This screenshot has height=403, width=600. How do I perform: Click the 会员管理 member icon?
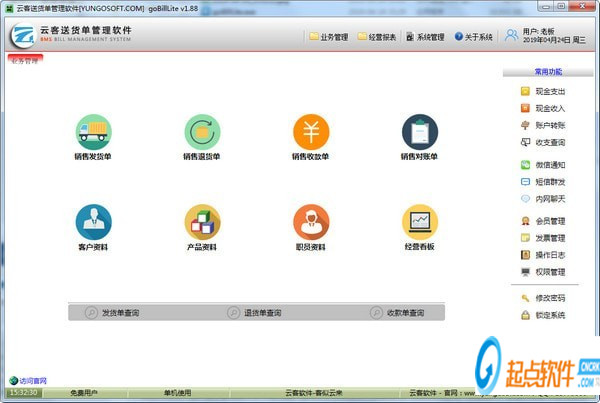coord(525,221)
